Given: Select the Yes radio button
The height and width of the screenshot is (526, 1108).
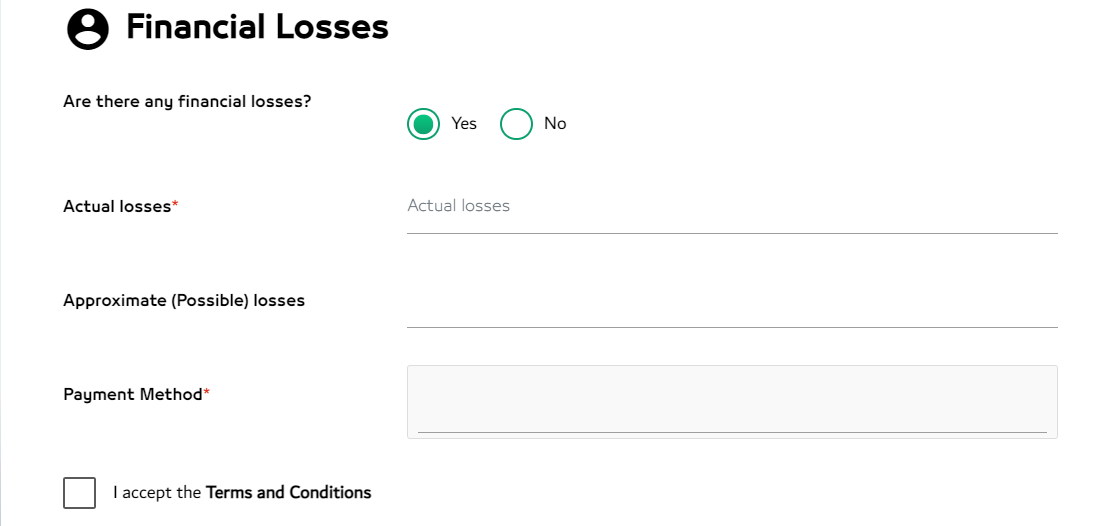Looking at the screenshot, I should [x=423, y=124].
